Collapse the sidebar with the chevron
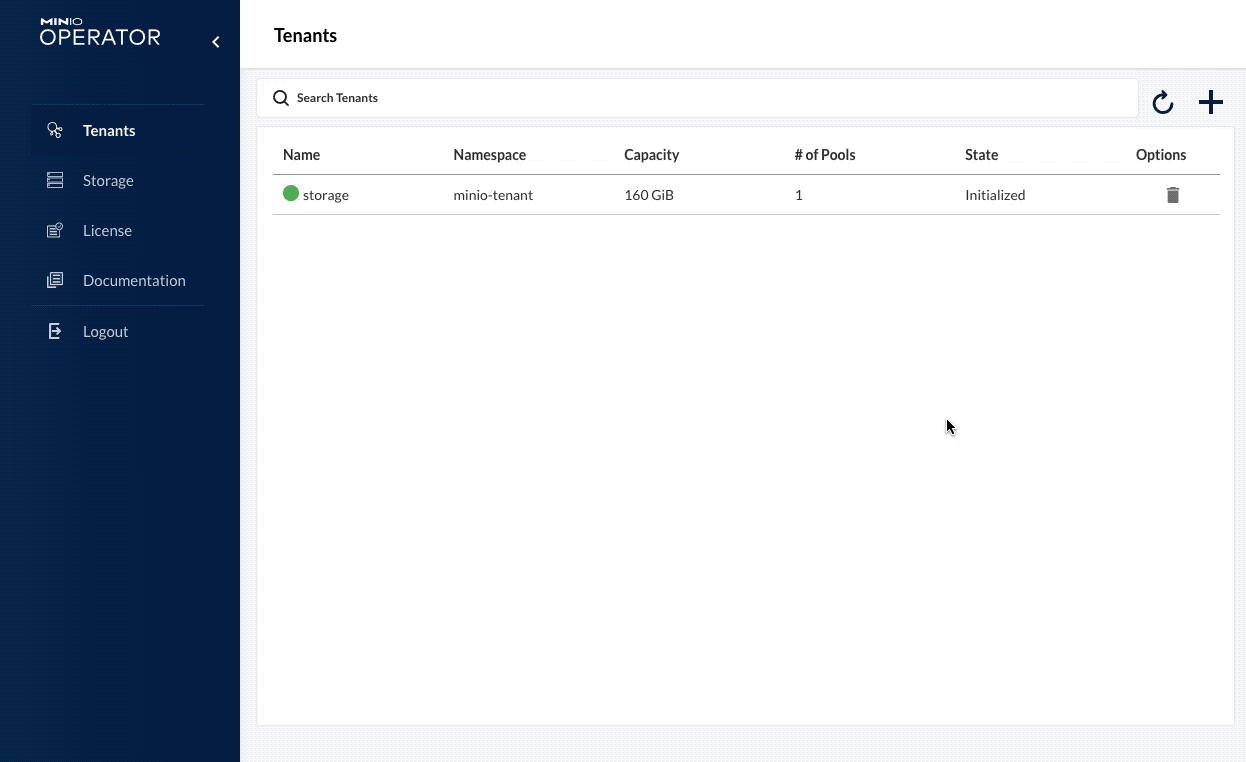The image size is (1246, 762). 215,41
